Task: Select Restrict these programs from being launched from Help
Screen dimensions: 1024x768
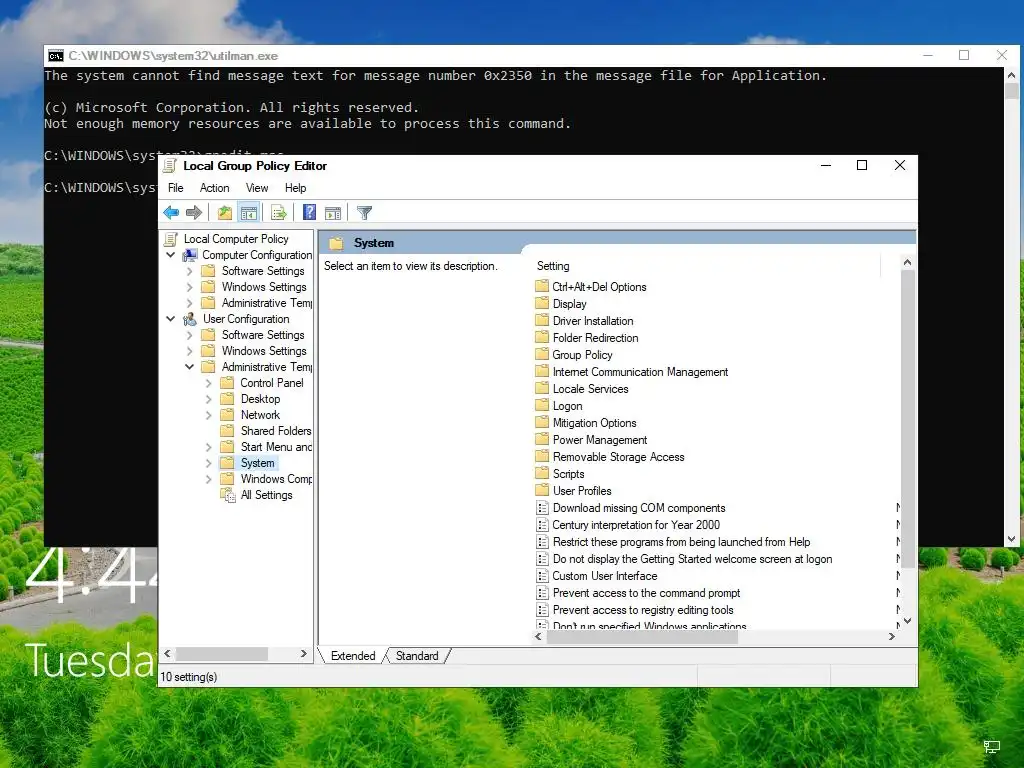Action: [681, 541]
